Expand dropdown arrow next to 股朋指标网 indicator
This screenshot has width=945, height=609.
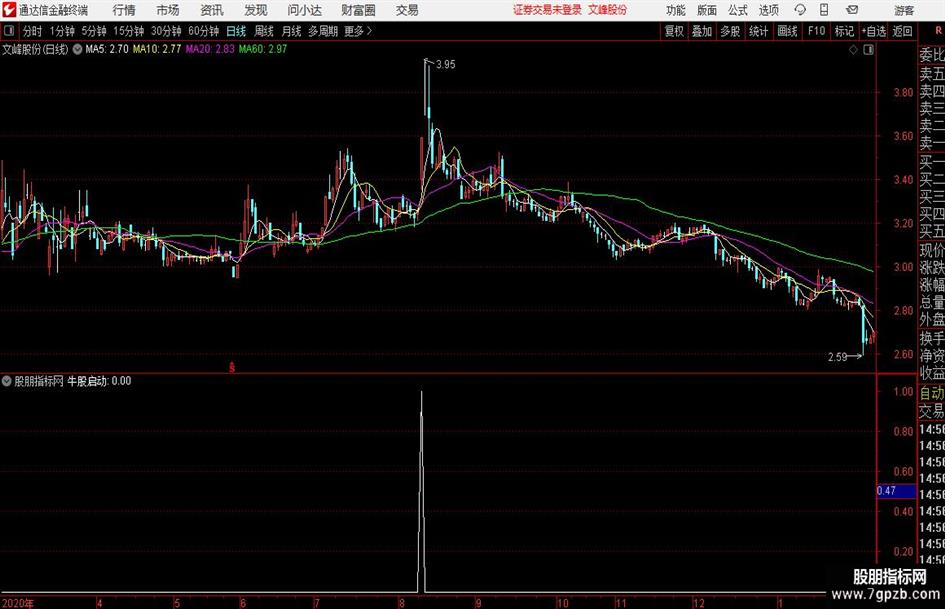7,381
